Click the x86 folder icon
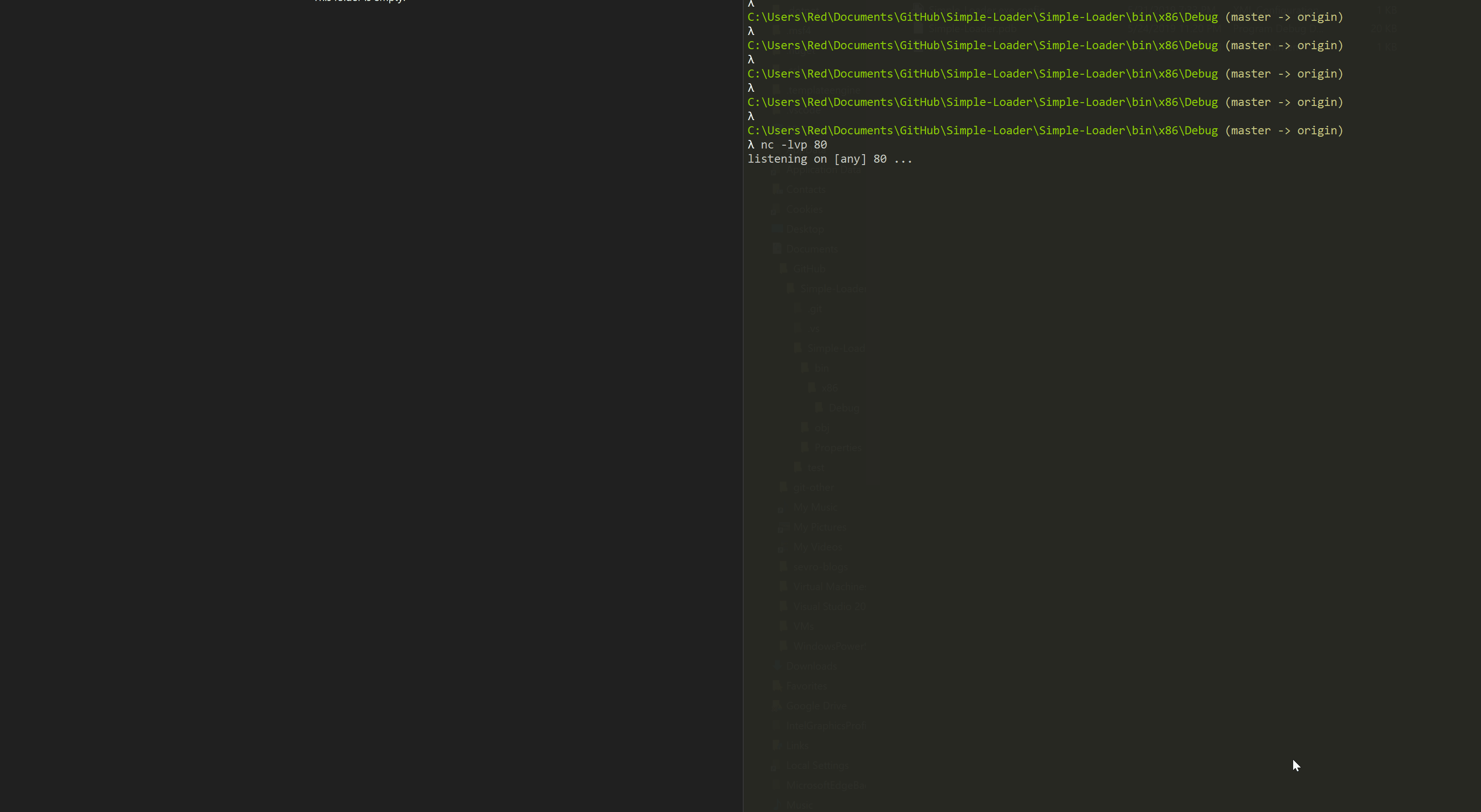This screenshot has height=812, width=1481. [812, 388]
